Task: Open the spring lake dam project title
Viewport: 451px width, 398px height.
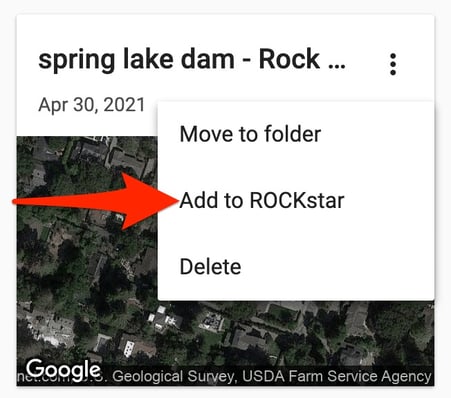Action: tap(192, 59)
